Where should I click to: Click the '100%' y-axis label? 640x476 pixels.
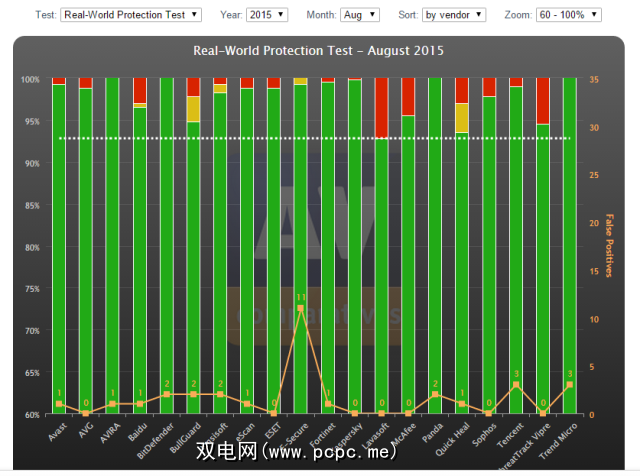(x=30, y=79)
